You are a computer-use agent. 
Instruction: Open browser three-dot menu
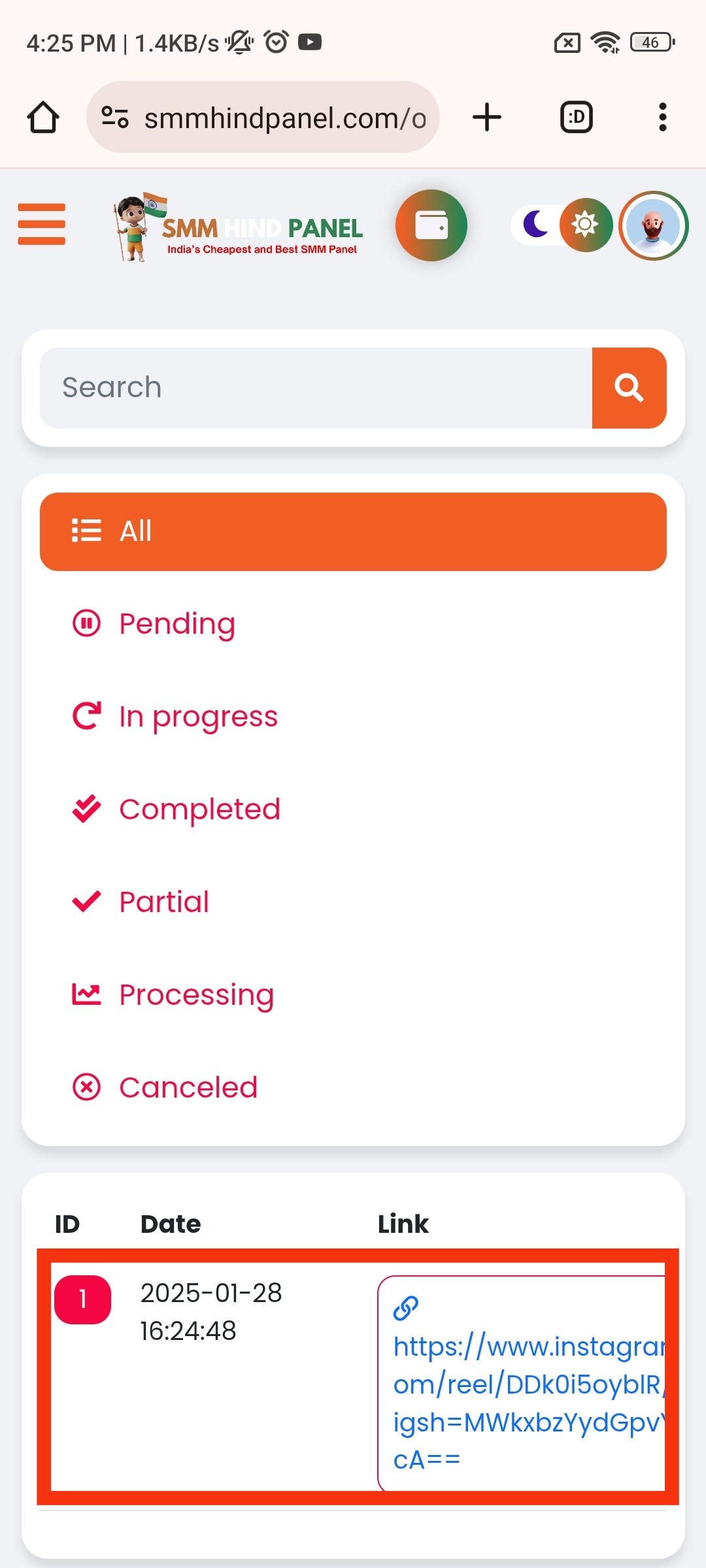click(x=663, y=118)
